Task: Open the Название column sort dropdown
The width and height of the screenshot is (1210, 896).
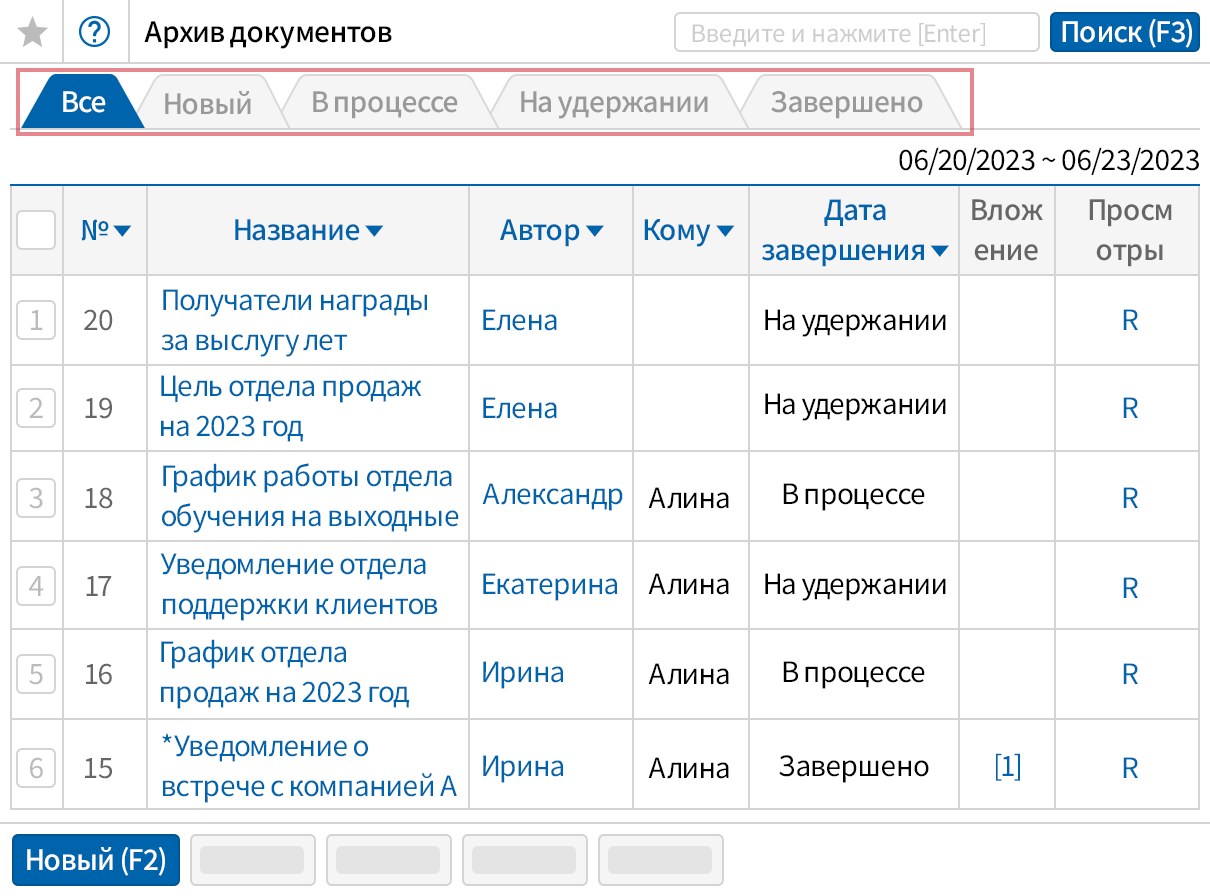Action: (x=372, y=230)
